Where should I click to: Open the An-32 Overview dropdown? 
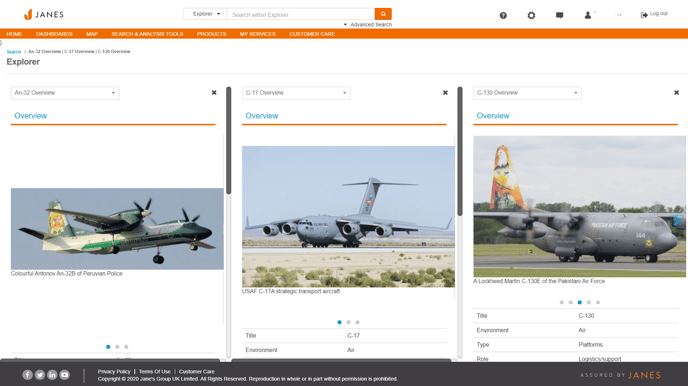[65, 93]
